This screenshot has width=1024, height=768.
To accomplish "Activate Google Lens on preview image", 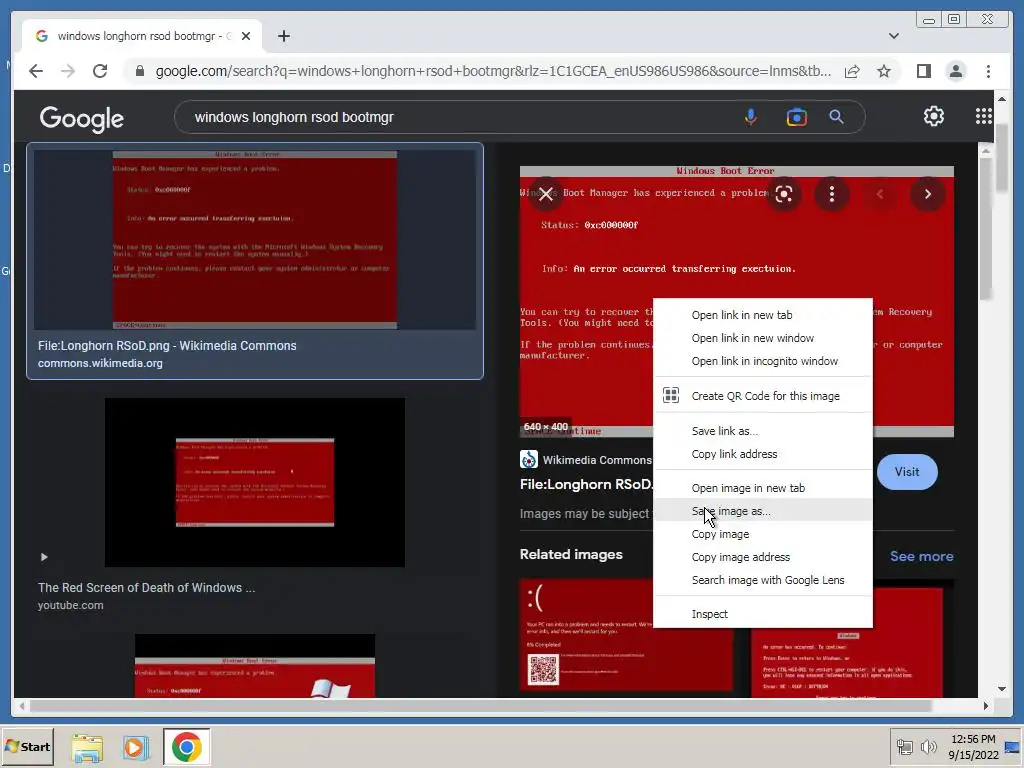I will (x=784, y=194).
